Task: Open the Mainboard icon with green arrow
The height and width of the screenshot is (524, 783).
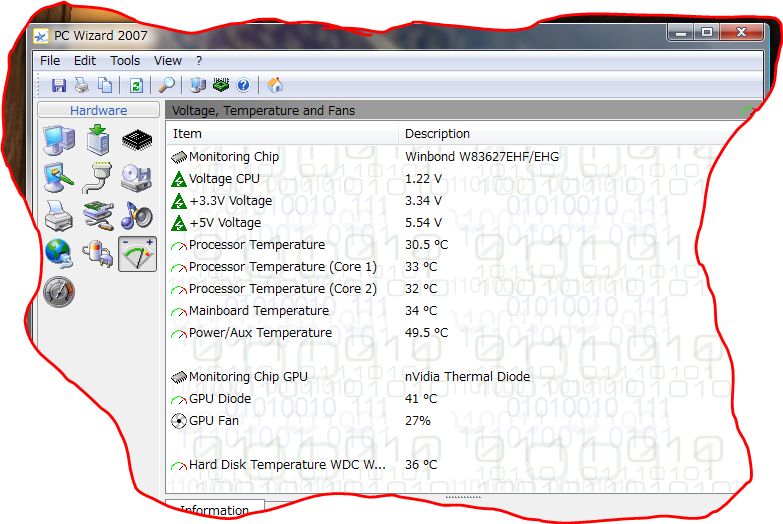Action: tap(98, 140)
